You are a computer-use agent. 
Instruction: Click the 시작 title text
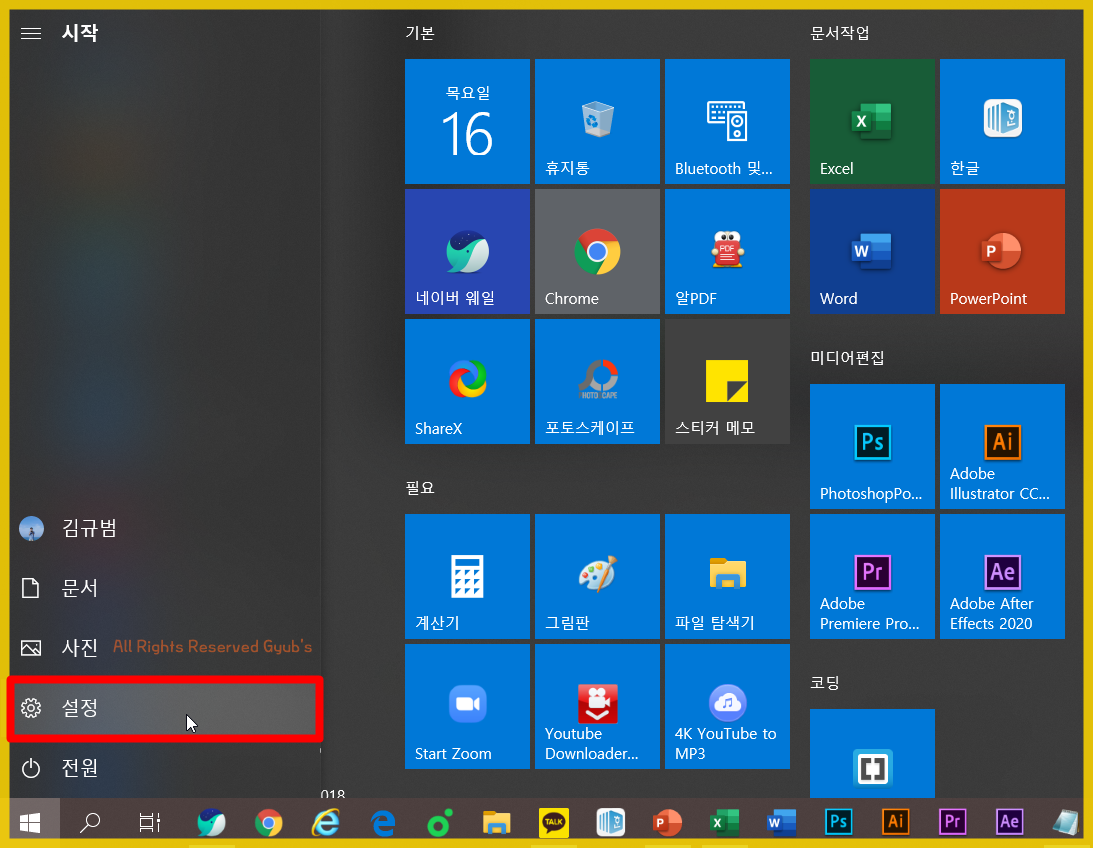pos(80,33)
